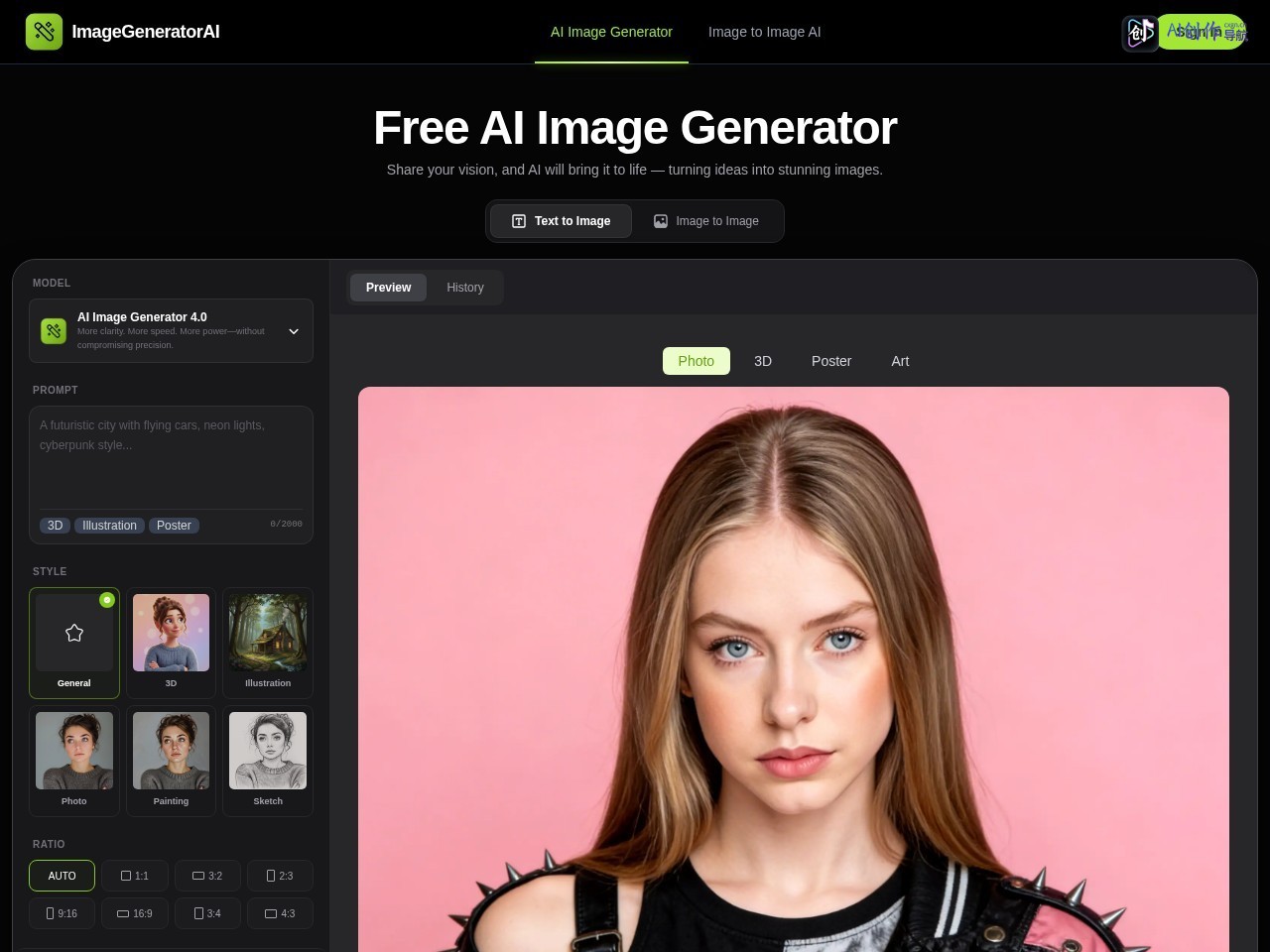The width and height of the screenshot is (1270, 952).
Task: Select the 4:3 ratio option
Action: pyautogui.click(x=280, y=913)
